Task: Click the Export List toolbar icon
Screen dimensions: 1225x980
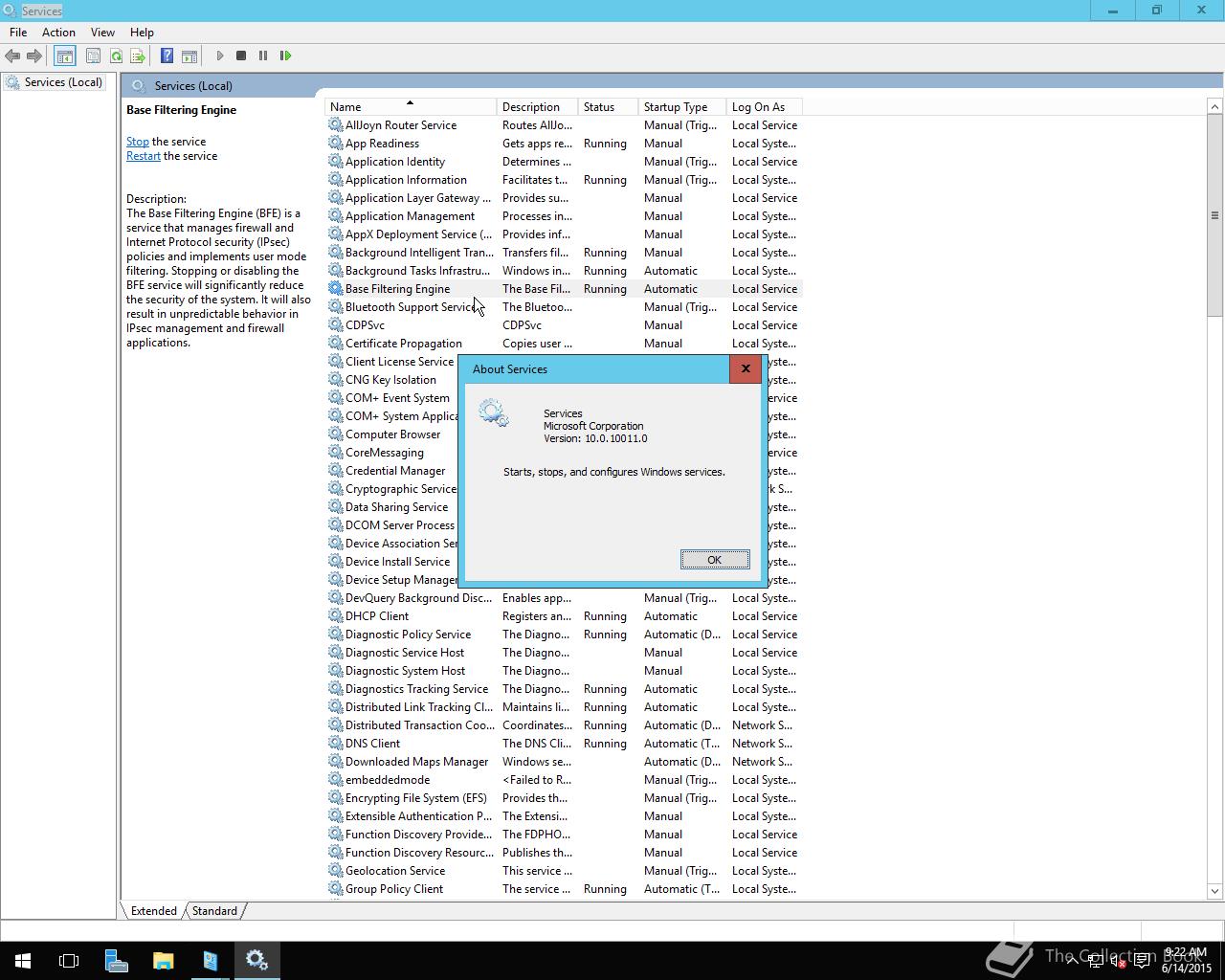Action: (x=138, y=56)
